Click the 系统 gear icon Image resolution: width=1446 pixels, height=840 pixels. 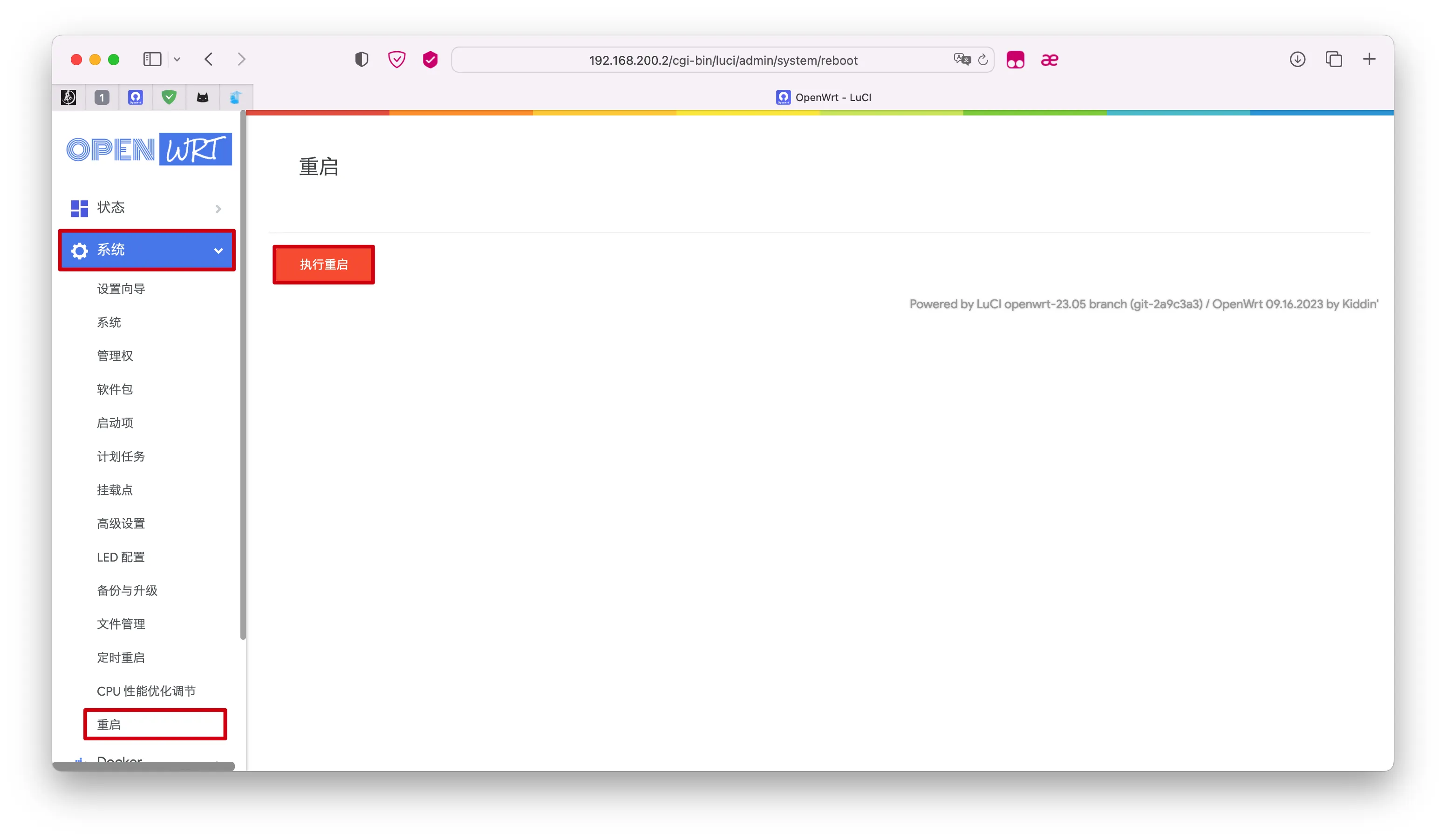[x=79, y=251]
